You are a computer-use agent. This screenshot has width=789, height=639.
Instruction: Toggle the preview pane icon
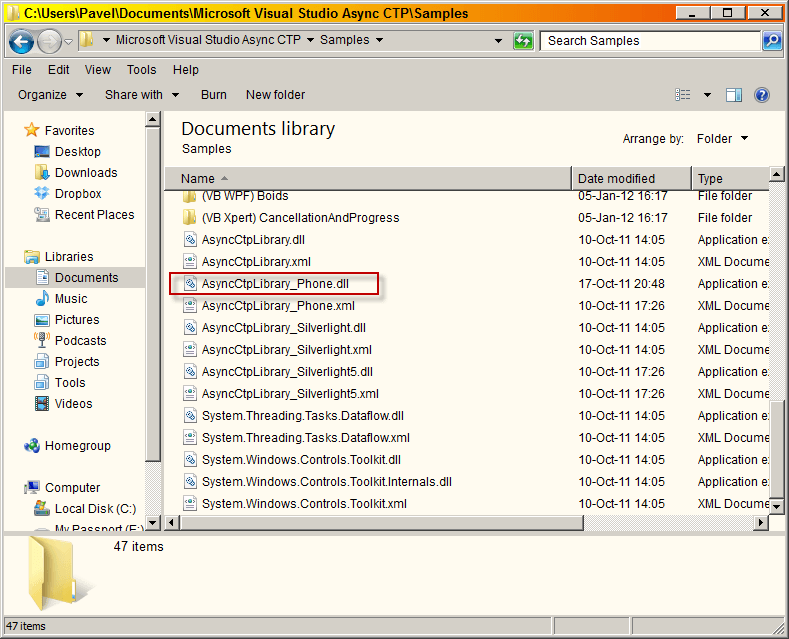734,95
